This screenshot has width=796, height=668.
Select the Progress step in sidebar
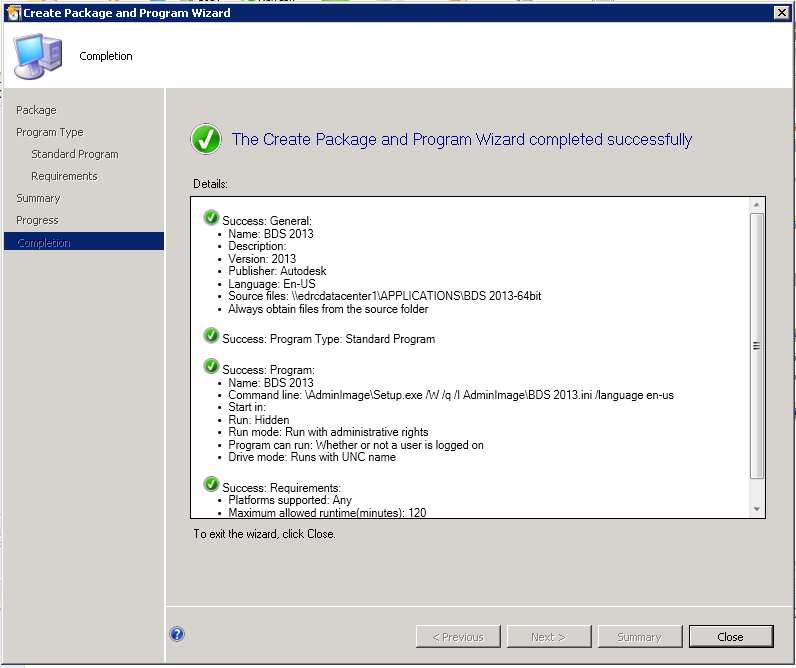coord(37,220)
